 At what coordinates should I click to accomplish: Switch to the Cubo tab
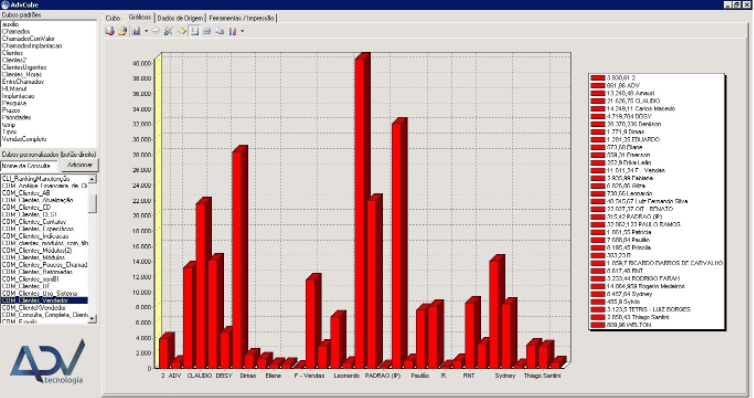113,18
